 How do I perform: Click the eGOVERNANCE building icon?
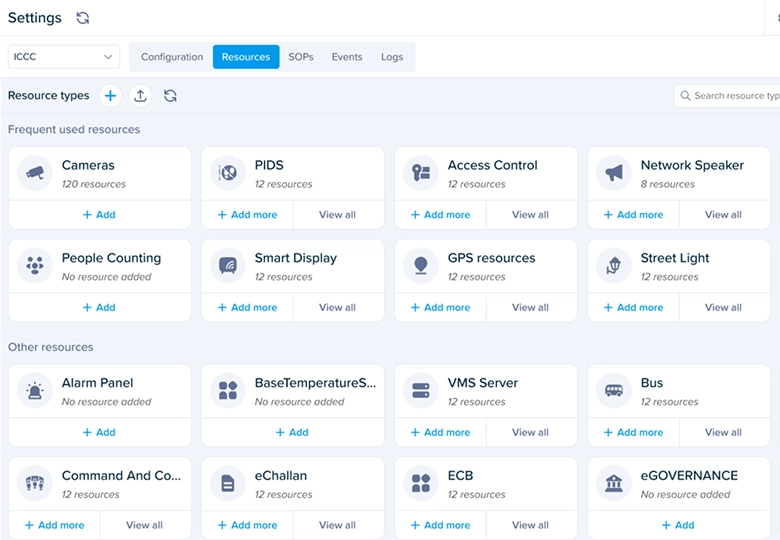(614, 483)
